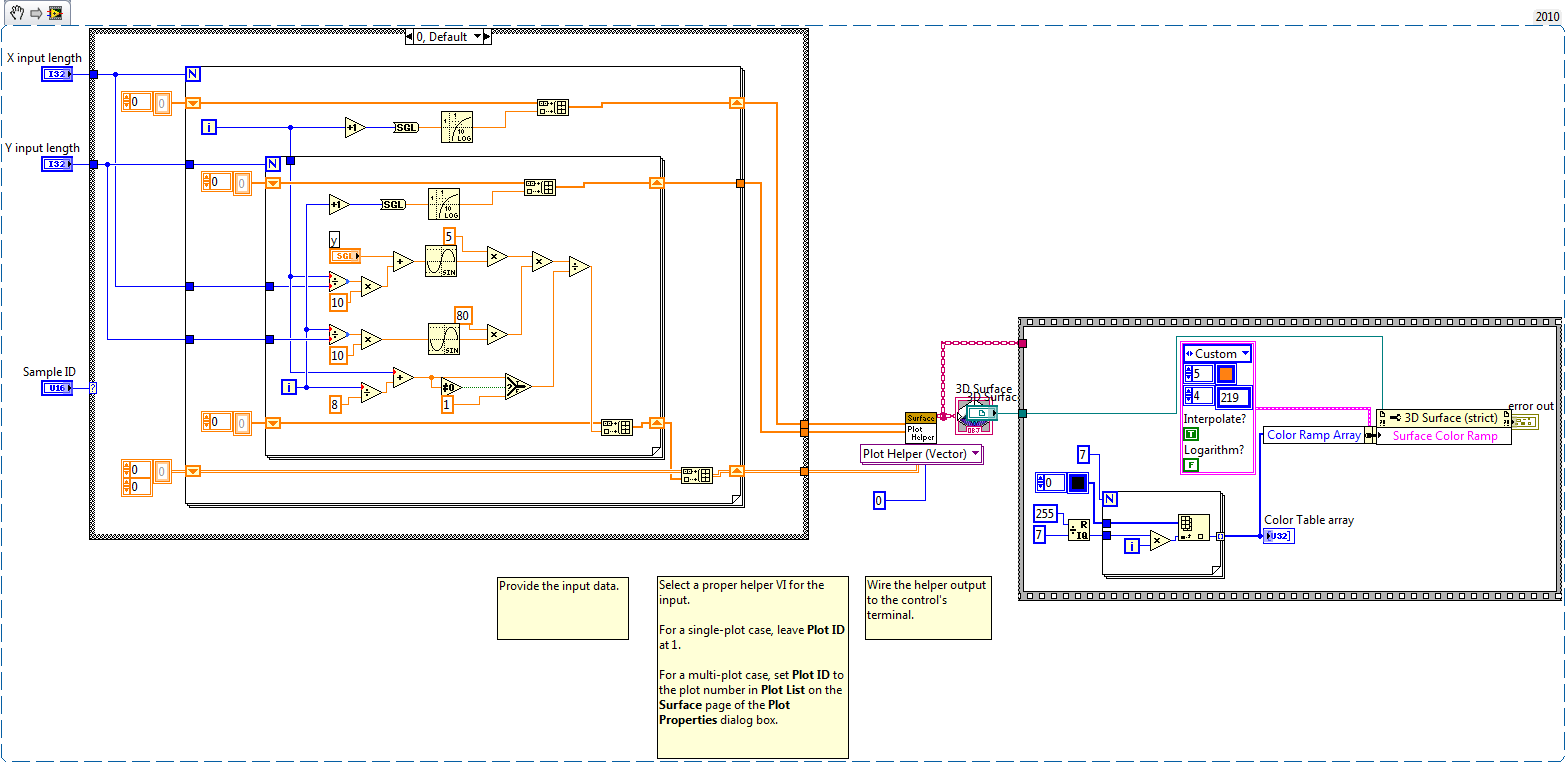Select the Y input length I32 terminal

(57, 164)
